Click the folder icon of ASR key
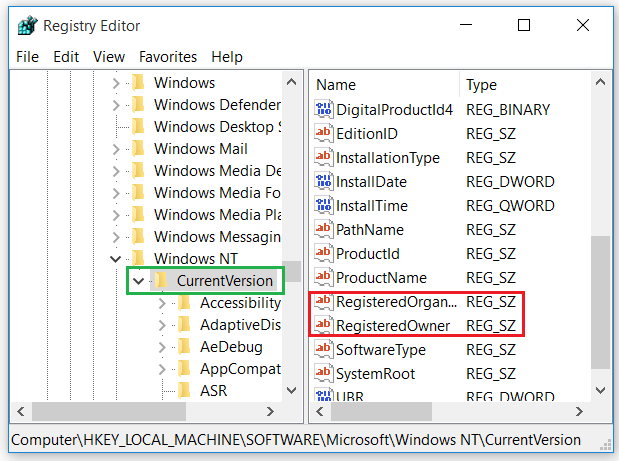 pos(184,391)
